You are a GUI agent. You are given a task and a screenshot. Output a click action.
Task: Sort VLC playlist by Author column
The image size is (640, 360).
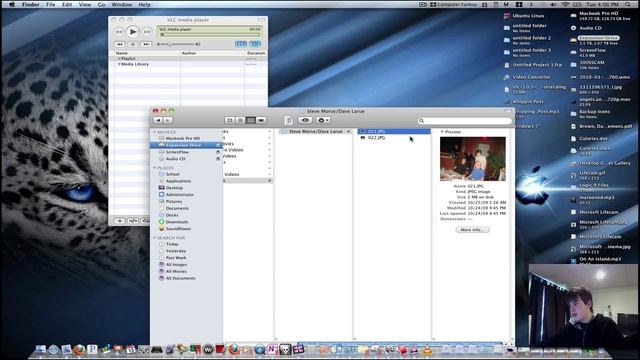tap(212, 53)
